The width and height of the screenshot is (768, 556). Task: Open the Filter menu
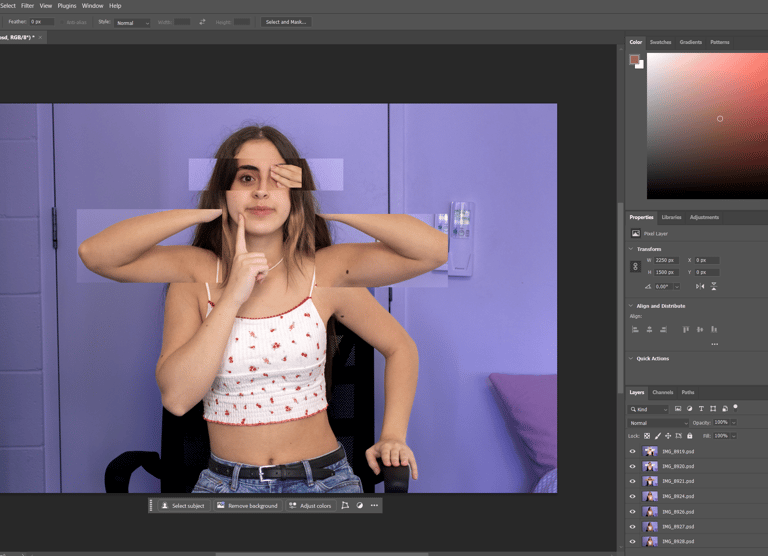(27, 6)
